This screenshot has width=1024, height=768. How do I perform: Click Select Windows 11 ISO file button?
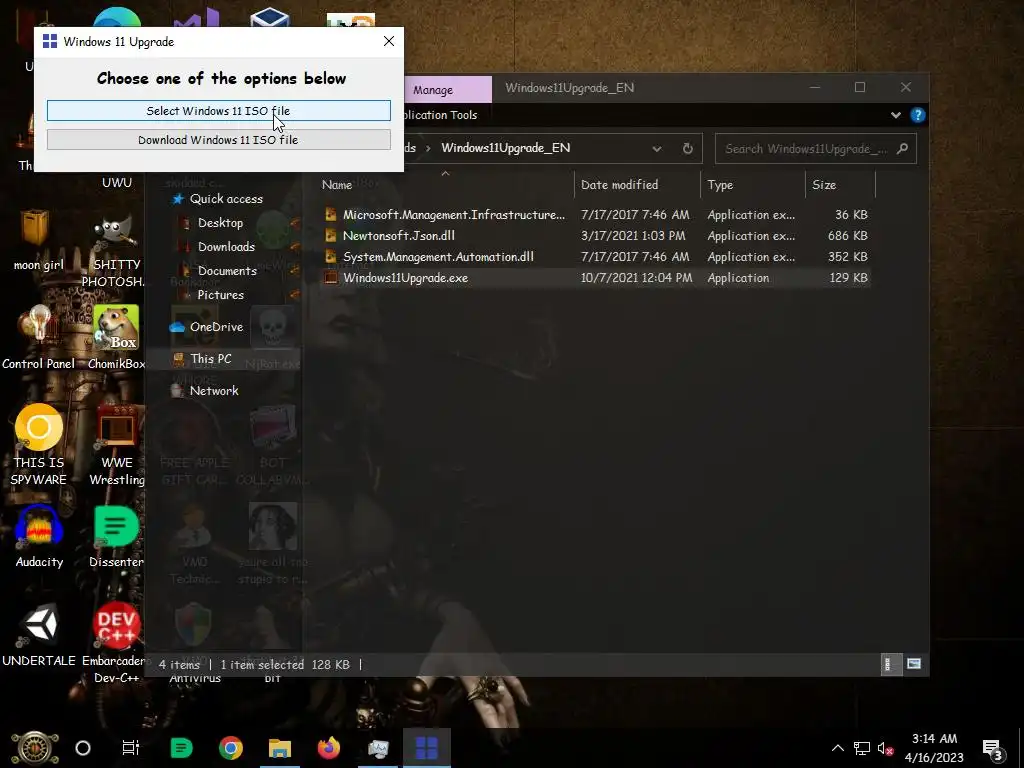pyautogui.click(x=219, y=111)
